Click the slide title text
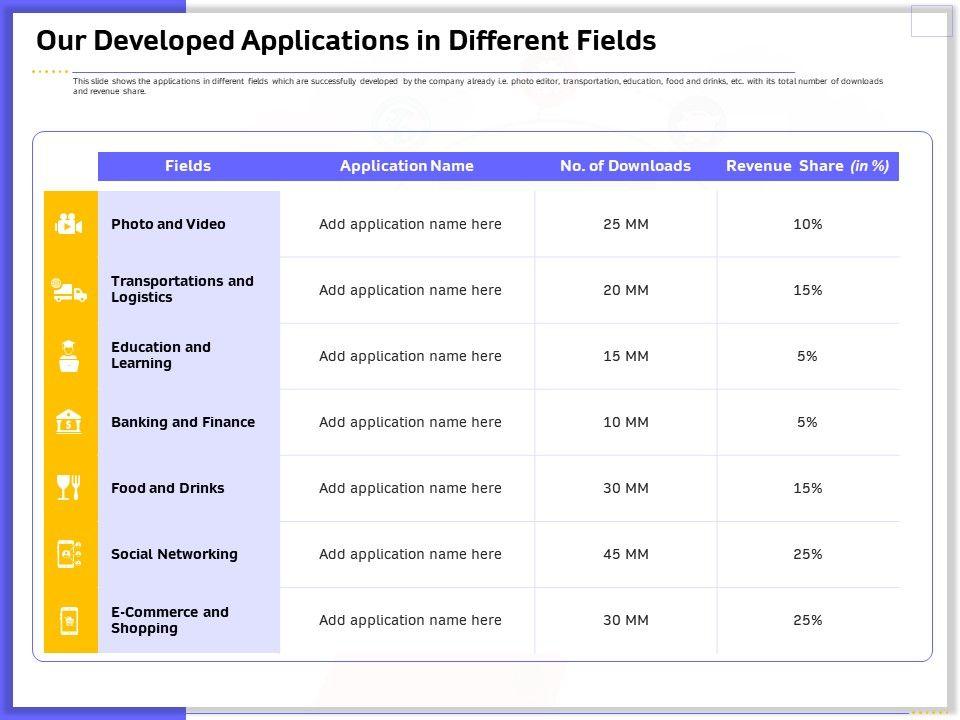The width and height of the screenshot is (960, 720). pos(346,41)
